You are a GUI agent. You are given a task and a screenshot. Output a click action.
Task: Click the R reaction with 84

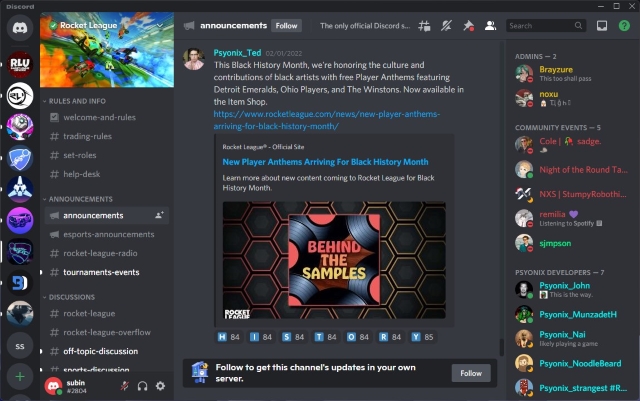pos(390,337)
